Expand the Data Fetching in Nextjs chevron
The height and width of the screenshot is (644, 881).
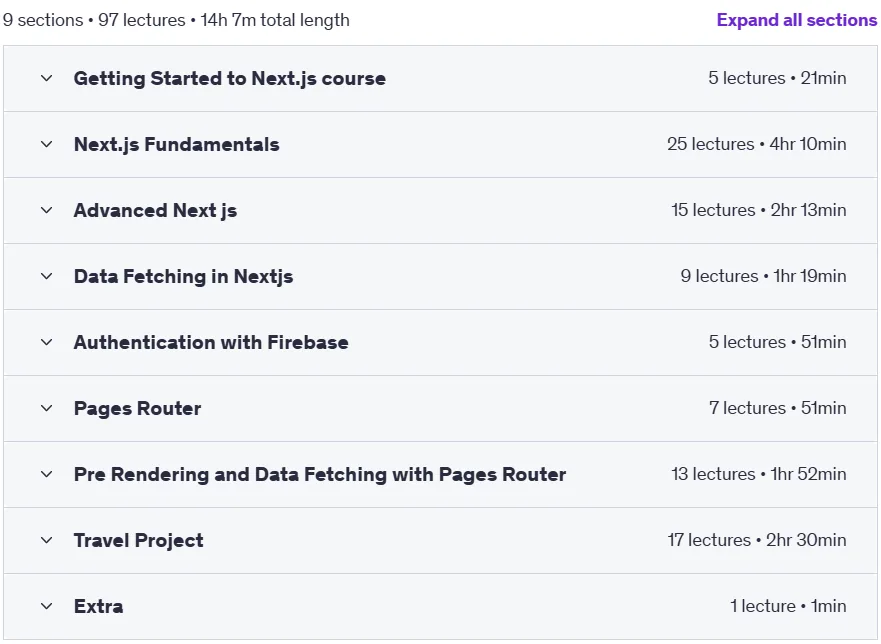47,276
